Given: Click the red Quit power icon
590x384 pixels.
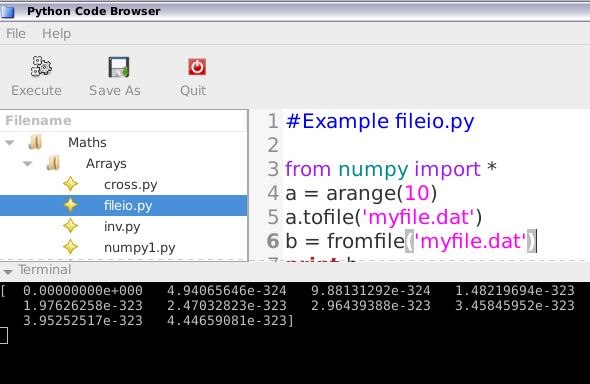Looking at the screenshot, I should click(x=197, y=67).
